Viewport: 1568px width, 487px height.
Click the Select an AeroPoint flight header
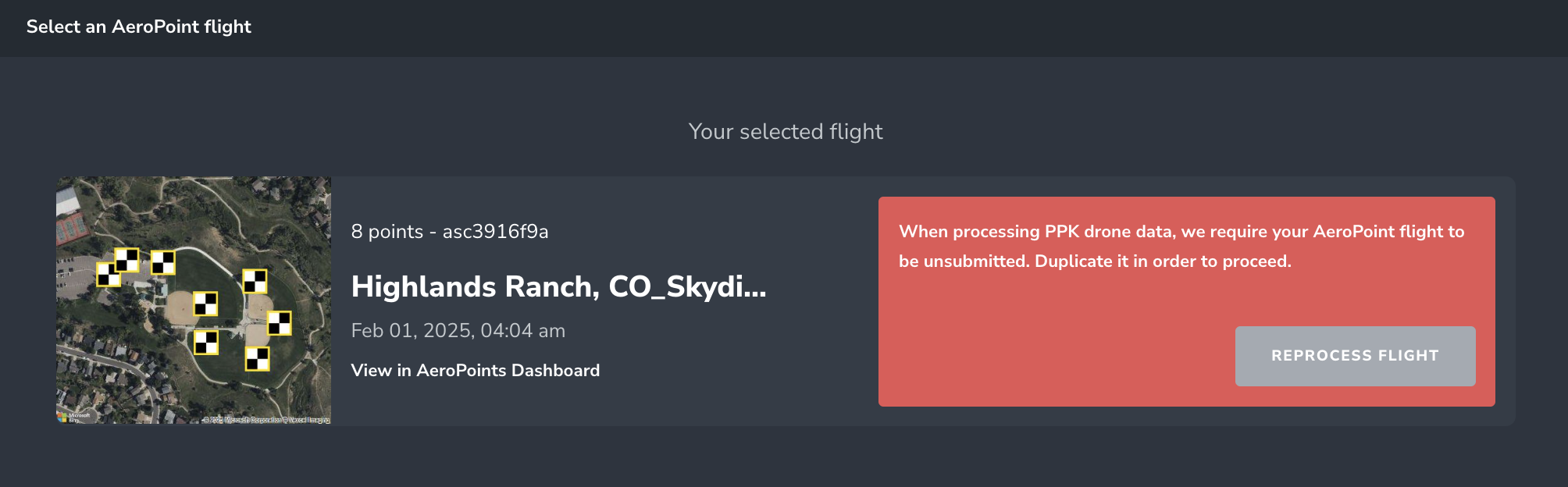[139, 27]
